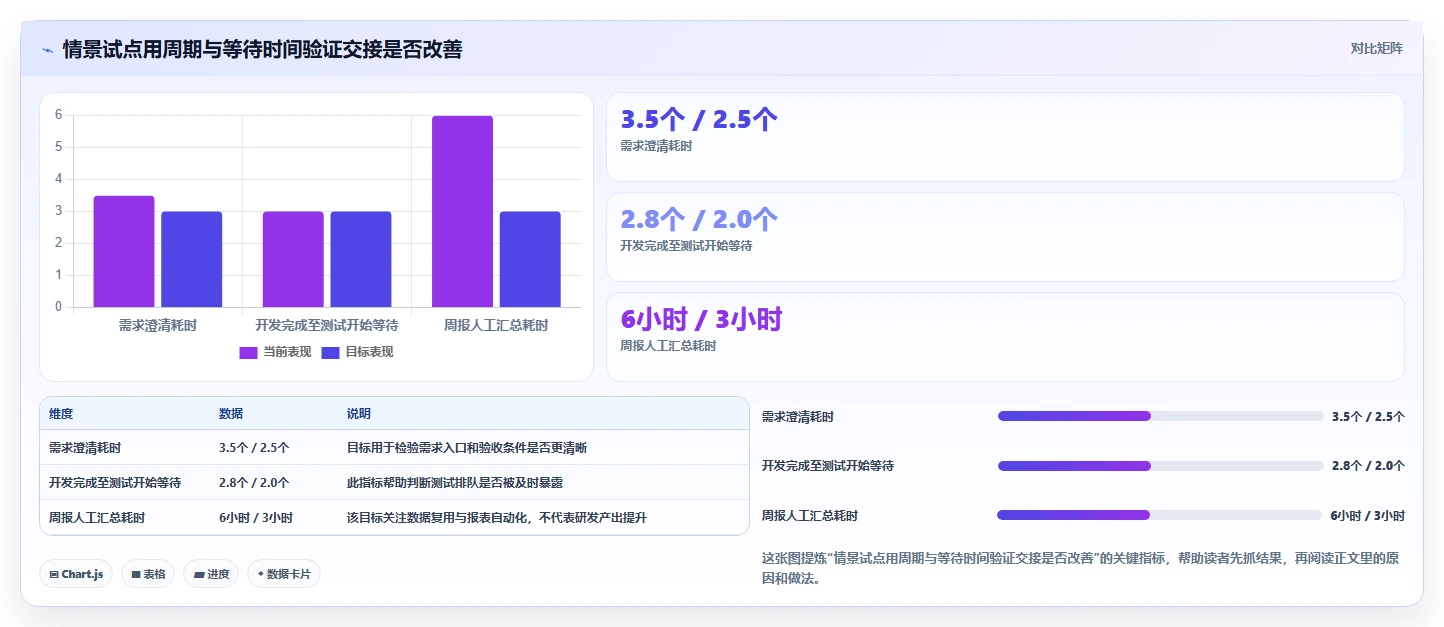The height and width of the screenshot is (627, 1444).
Task: Click the blue 周报人工汇总耗时 chart bar
Action: coord(530,259)
